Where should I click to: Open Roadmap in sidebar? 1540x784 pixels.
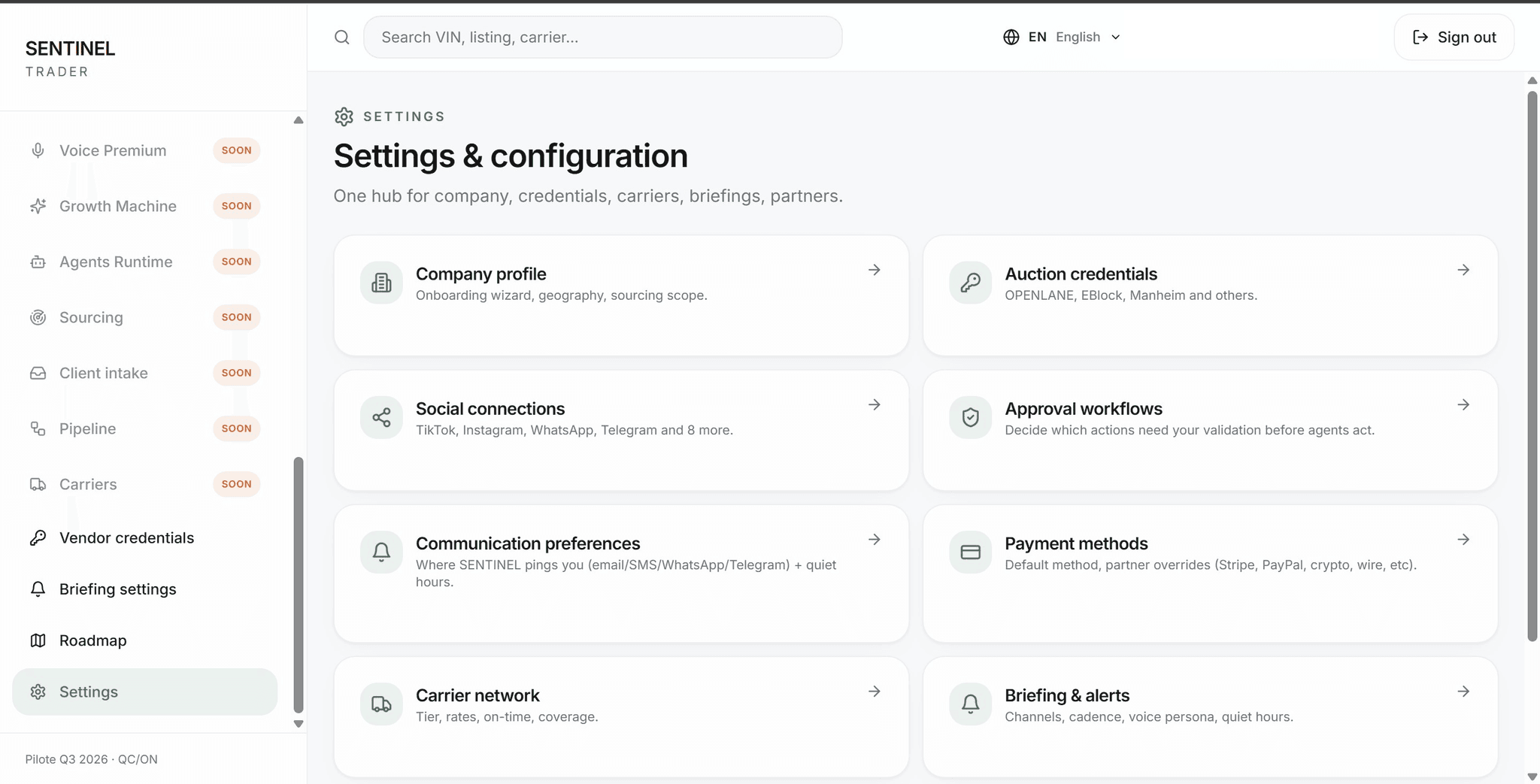pos(144,640)
